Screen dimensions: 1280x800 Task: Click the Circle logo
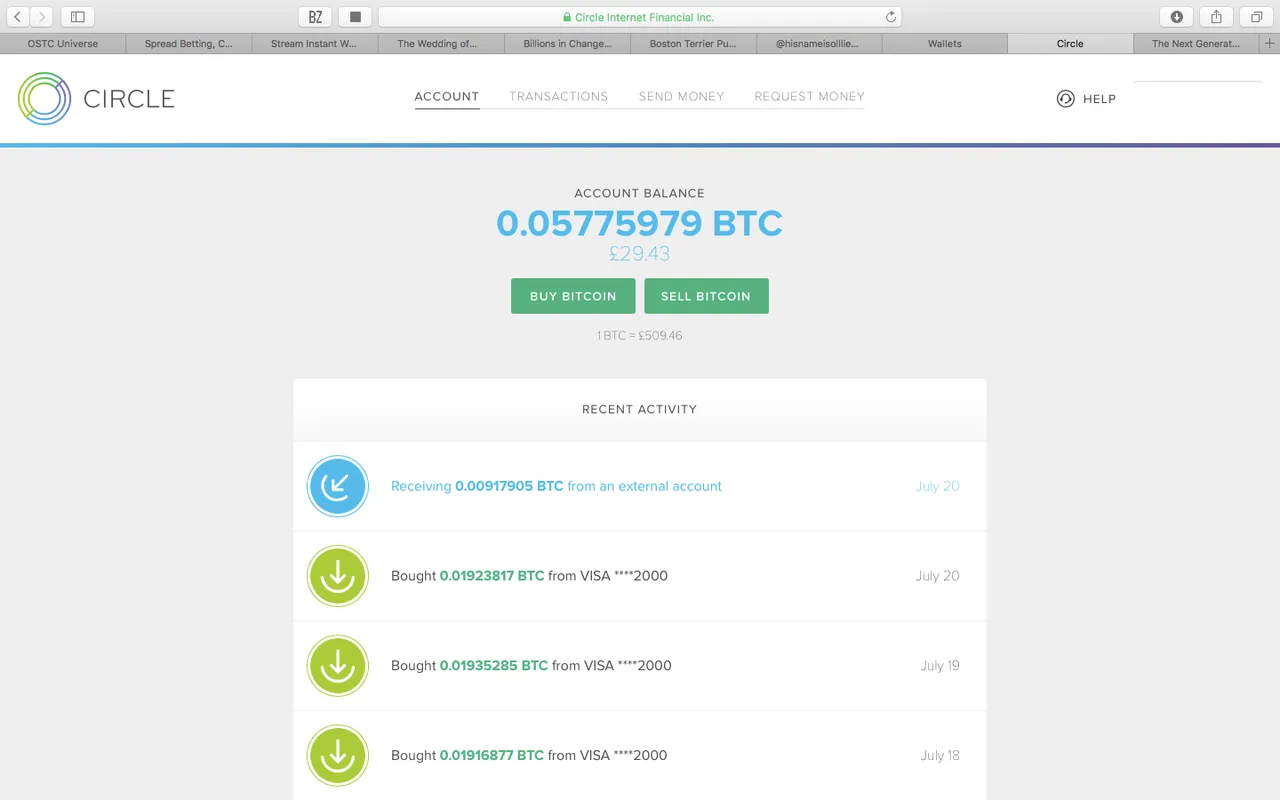click(x=96, y=98)
